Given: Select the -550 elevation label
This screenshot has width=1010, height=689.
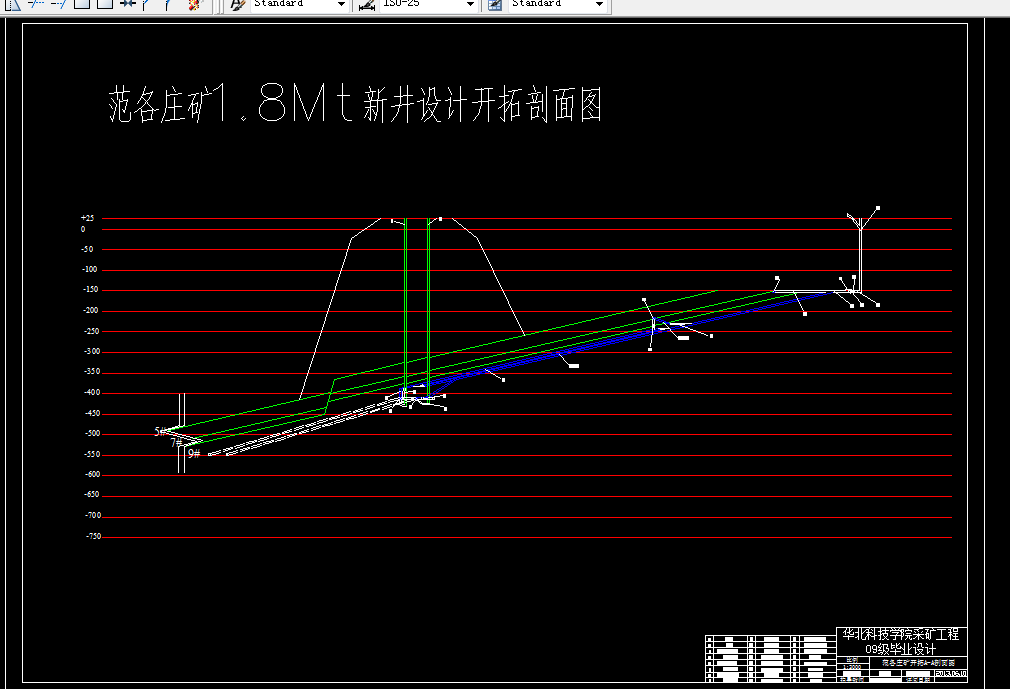Looking at the screenshot, I should tap(92, 454).
